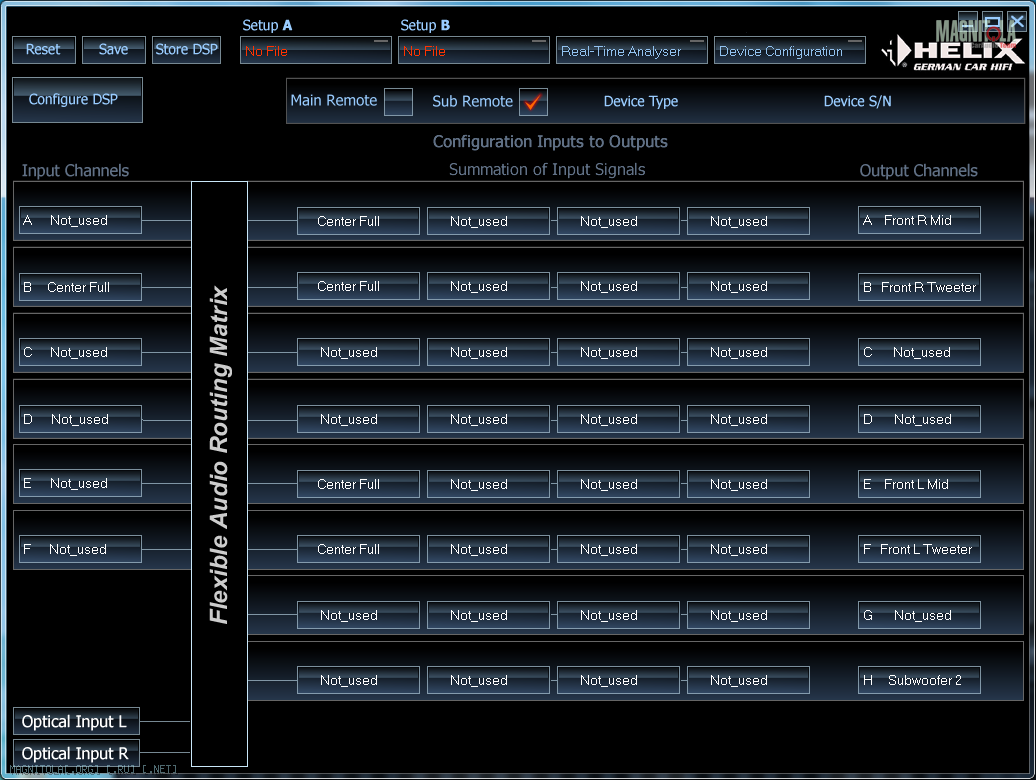1036x780 pixels.
Task: Click the Save button
Action: pyautogui.click(x=113, y=50)
